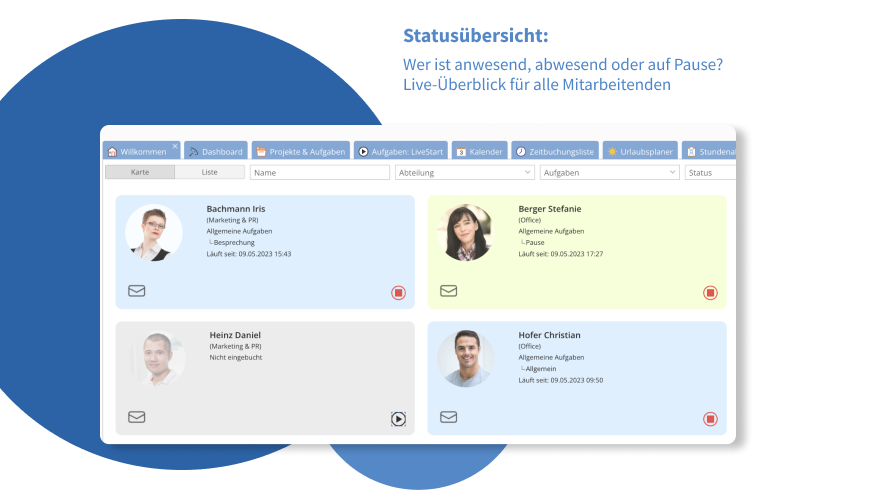Open the Willkommen tab

tap(141, 151)
